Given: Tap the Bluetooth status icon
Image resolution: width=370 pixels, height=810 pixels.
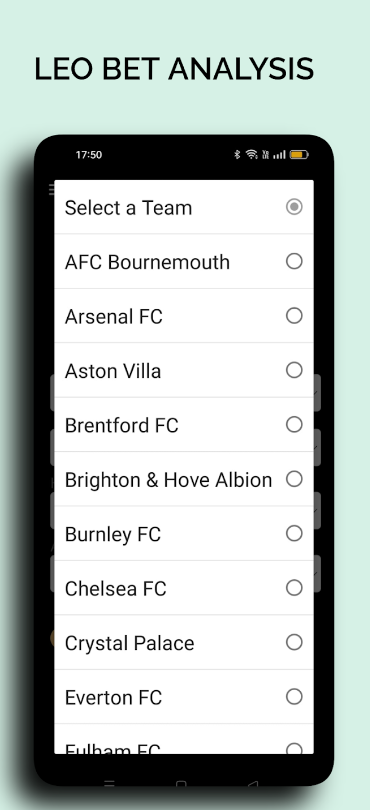Looking at the screenshot, I should [237, 154].
